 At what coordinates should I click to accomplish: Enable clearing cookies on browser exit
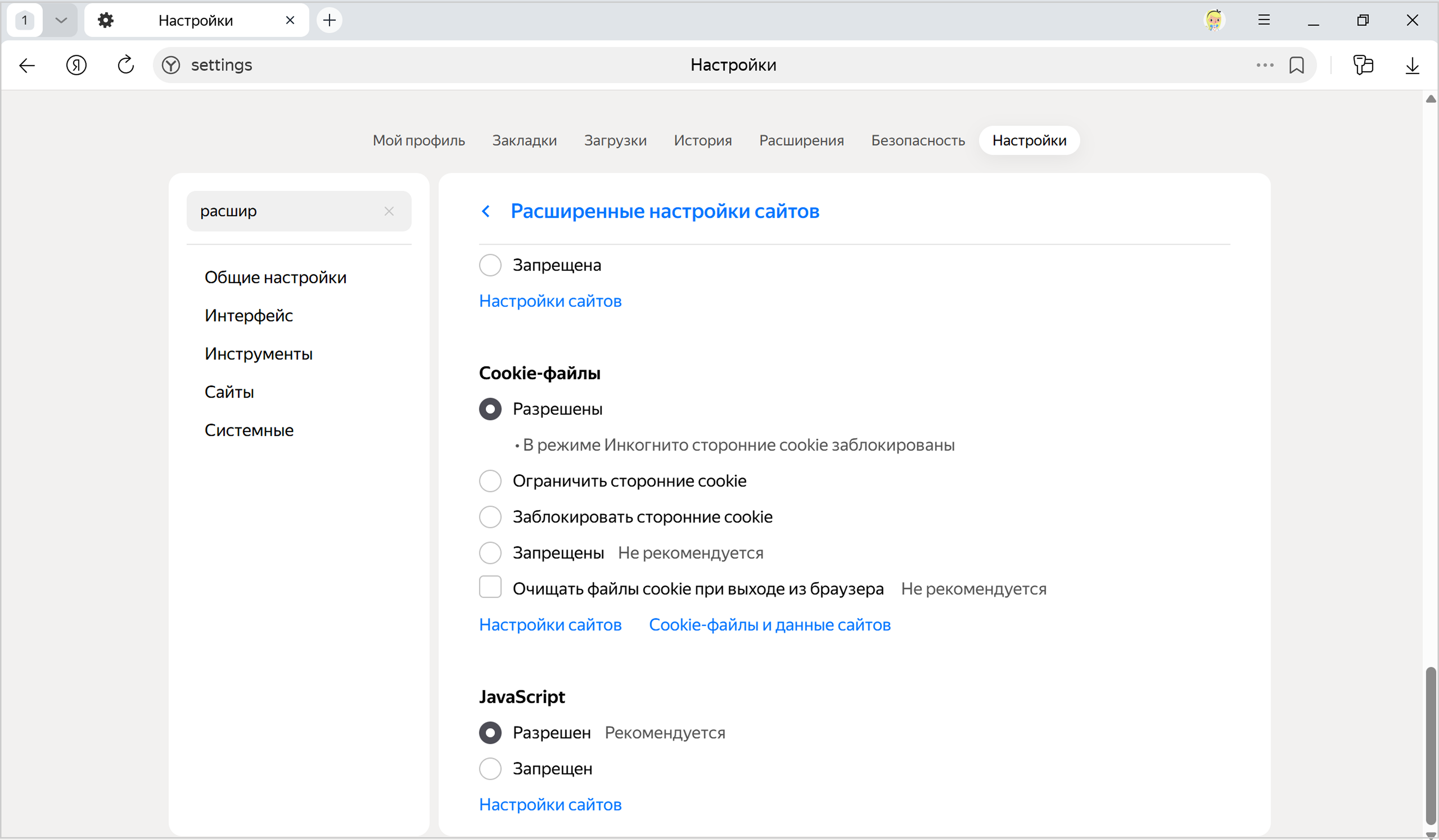pyautogui.click(x=490, y=587)
